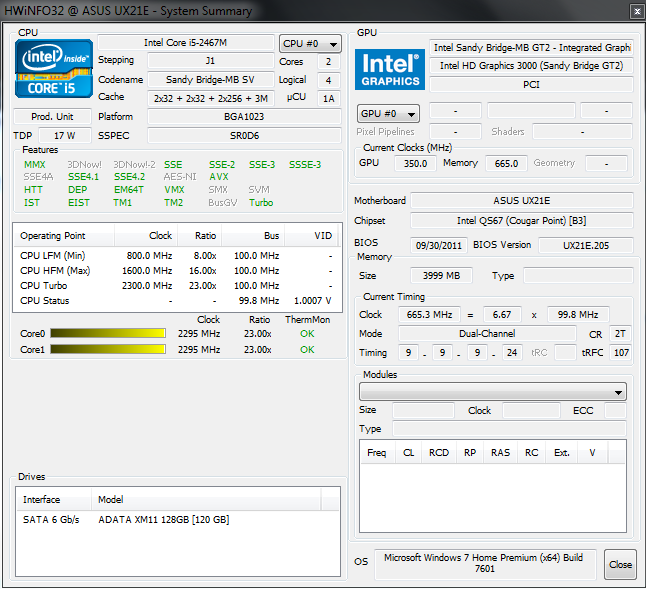Viewport: 646px width, 589px height.
Task: Click the memory Clock 665.3 MHz field
Action: point(429,315)
